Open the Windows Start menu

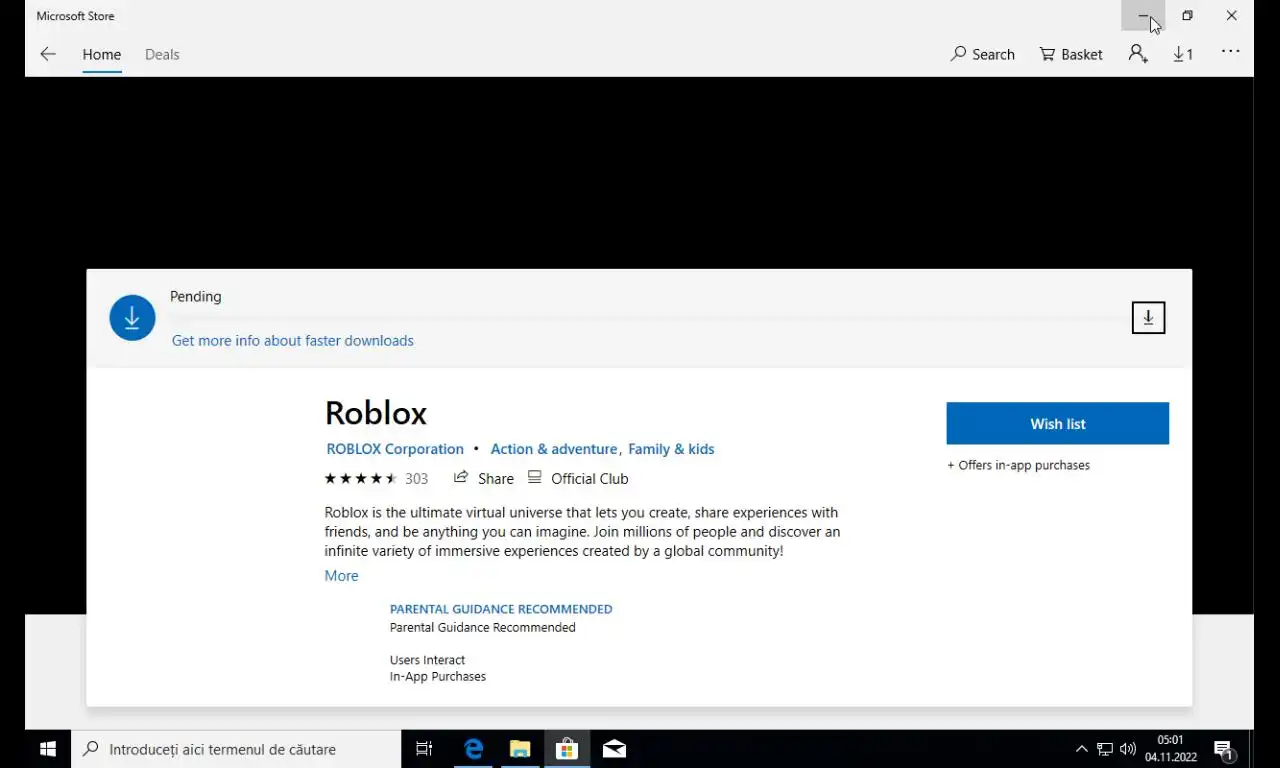click(47, 749)
